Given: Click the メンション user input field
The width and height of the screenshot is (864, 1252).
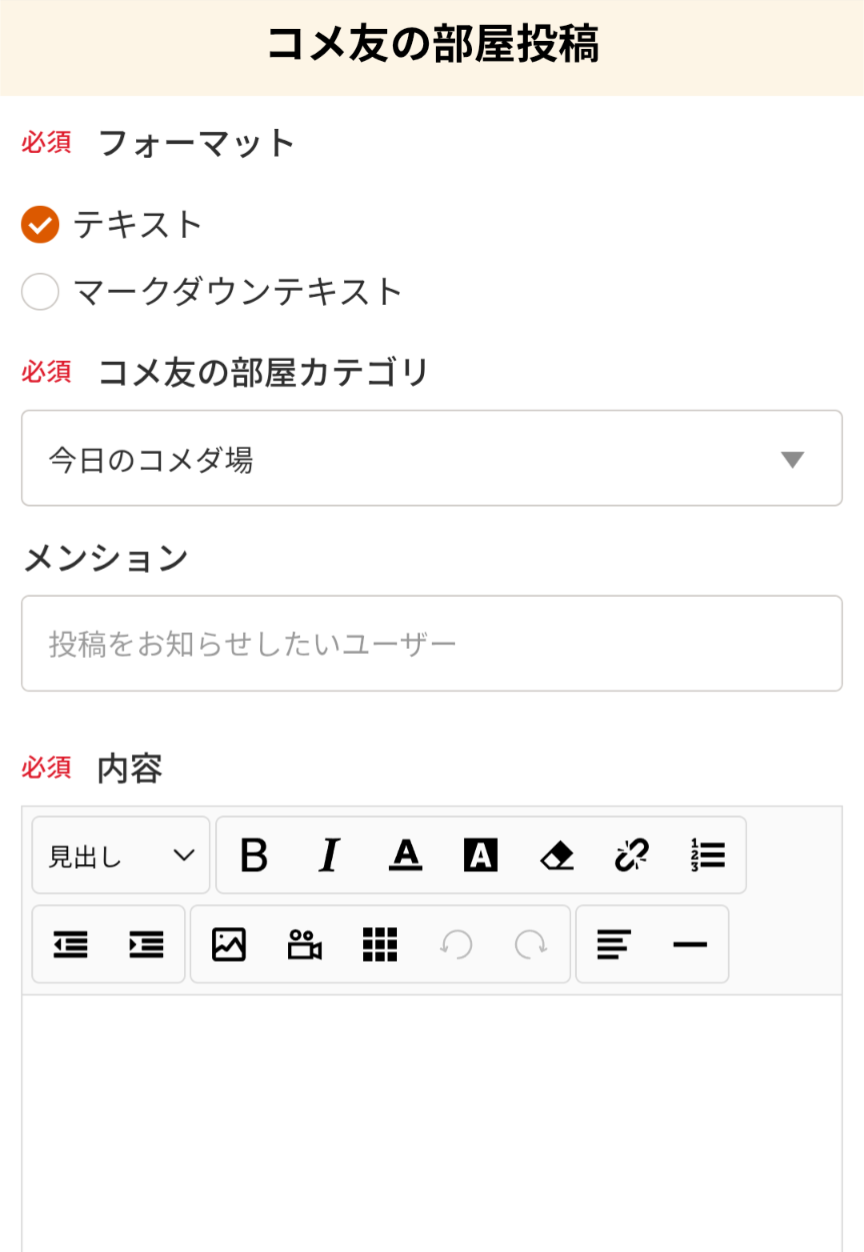Looking at the screenshot, I should 431,643.
